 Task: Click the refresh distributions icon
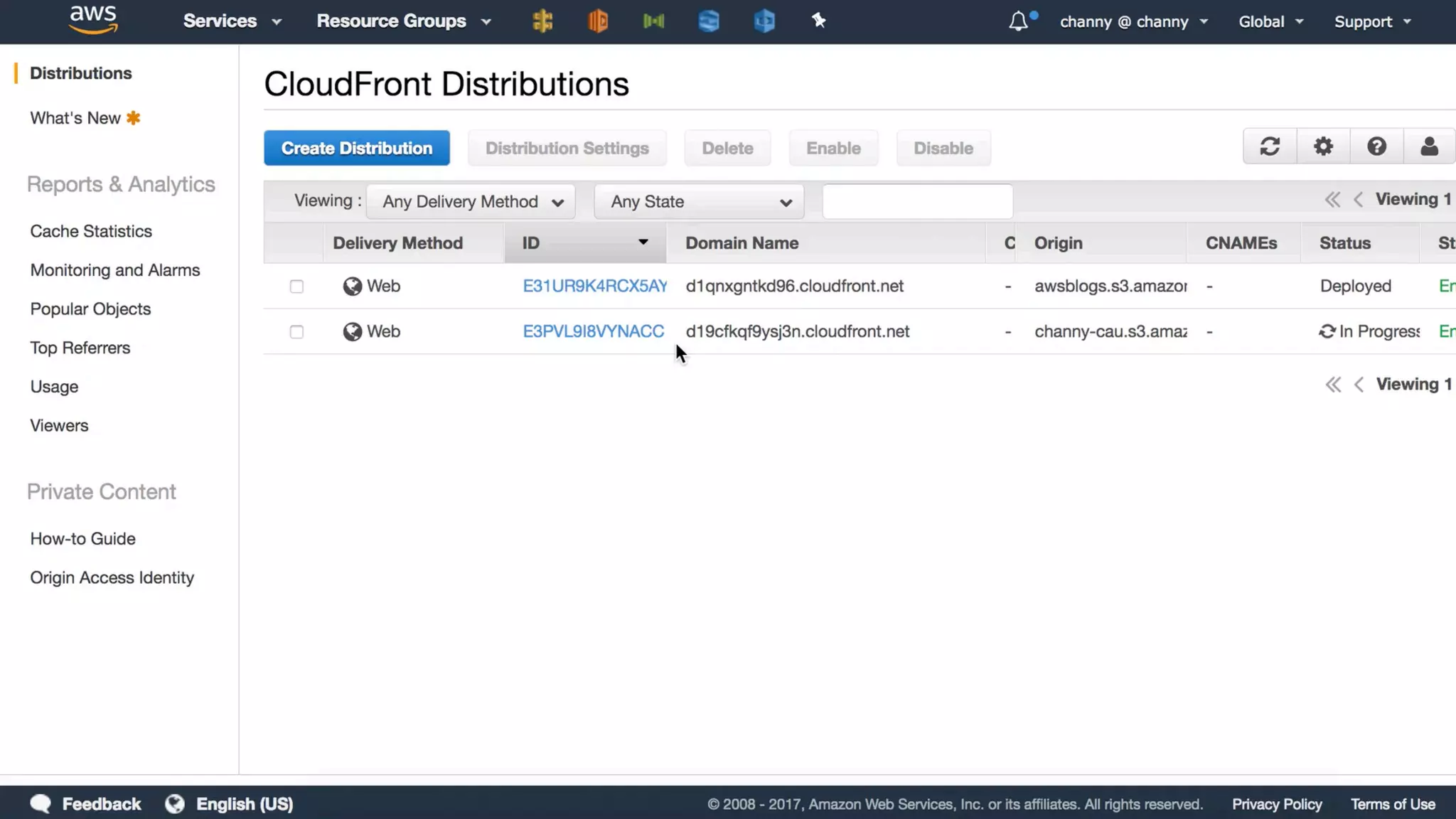(x=1270, y=147)
